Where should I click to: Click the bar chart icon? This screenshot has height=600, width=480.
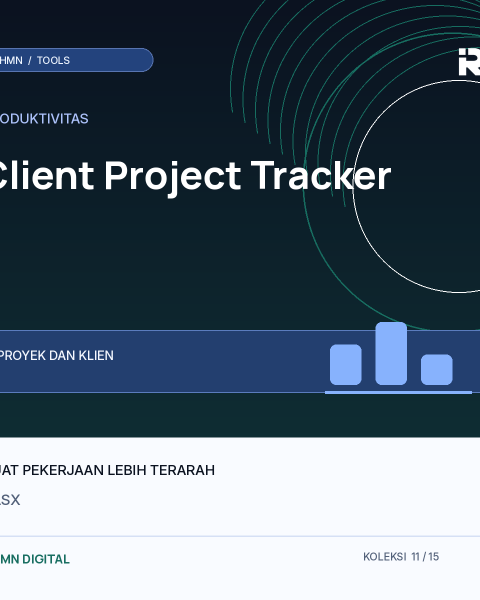coord(398,358)
